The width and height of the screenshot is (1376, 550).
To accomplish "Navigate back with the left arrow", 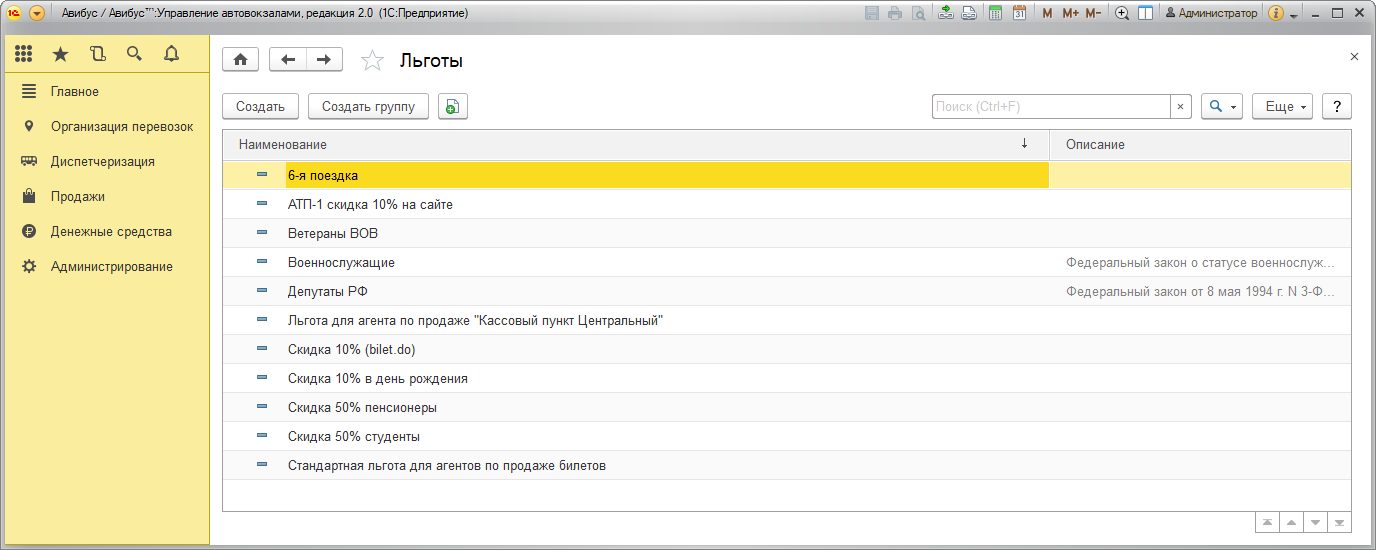I will coord(288,60).
